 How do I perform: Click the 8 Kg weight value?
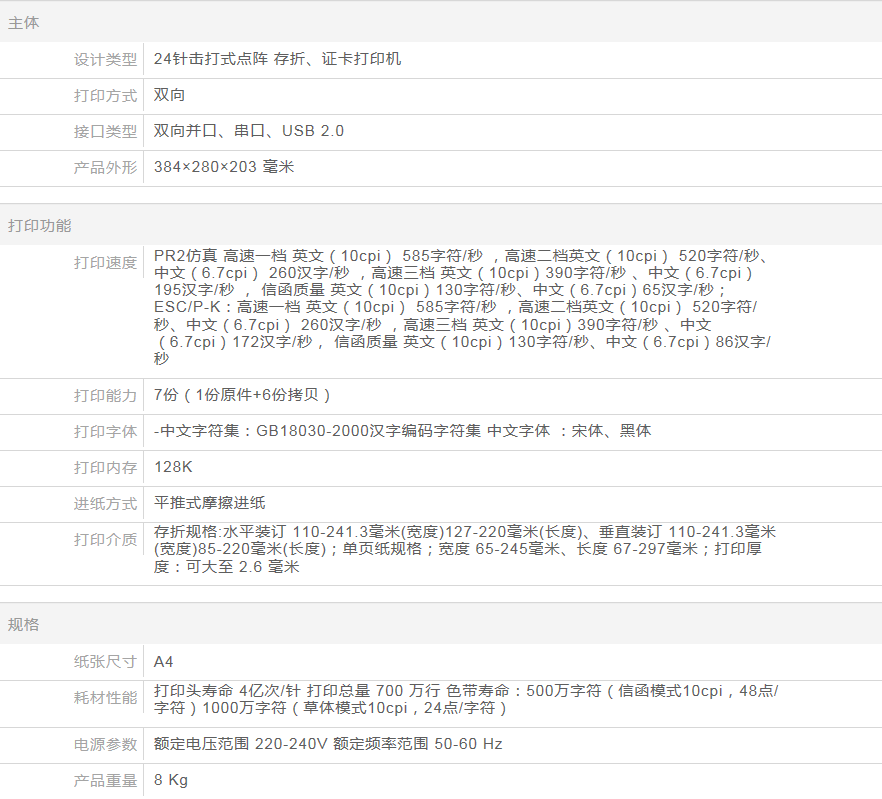171,780
